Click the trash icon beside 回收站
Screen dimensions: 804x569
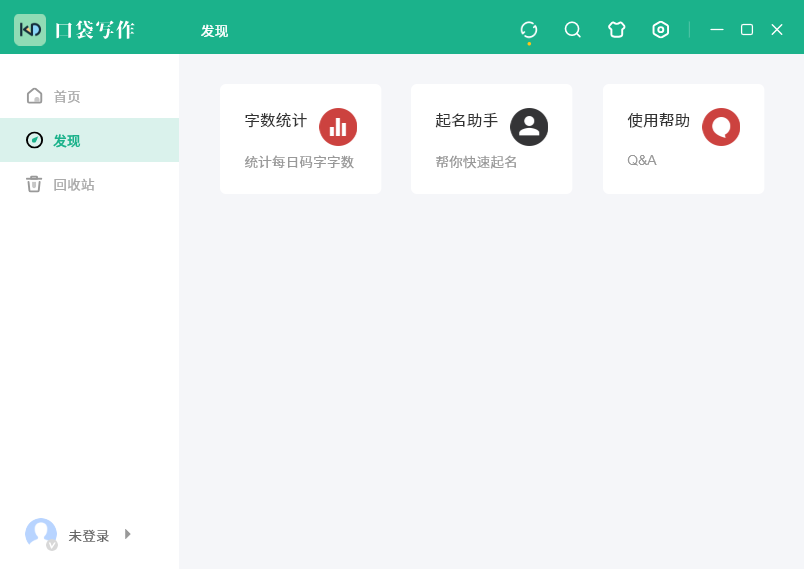click(x=34, y=184)
